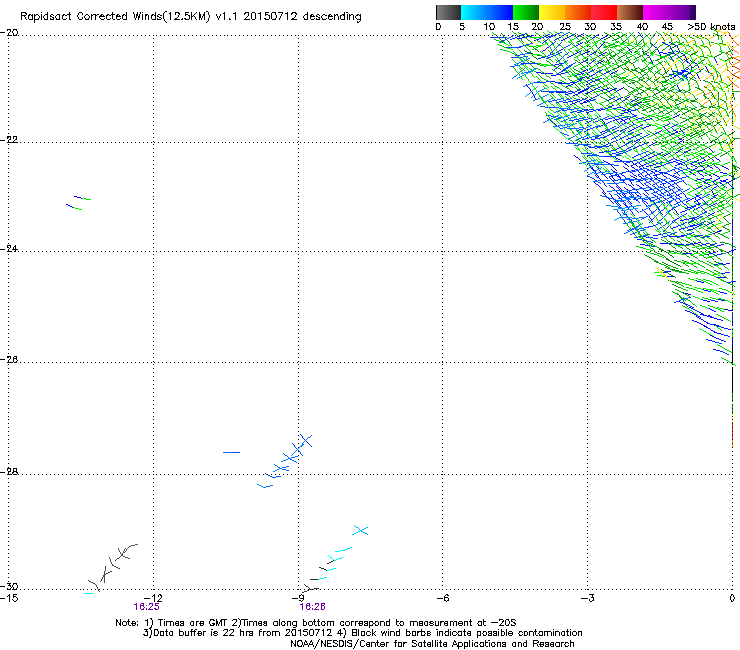Select the longitude axis label "-6"
The height and width of the screenshot is (650, 740).
(443, 598)
